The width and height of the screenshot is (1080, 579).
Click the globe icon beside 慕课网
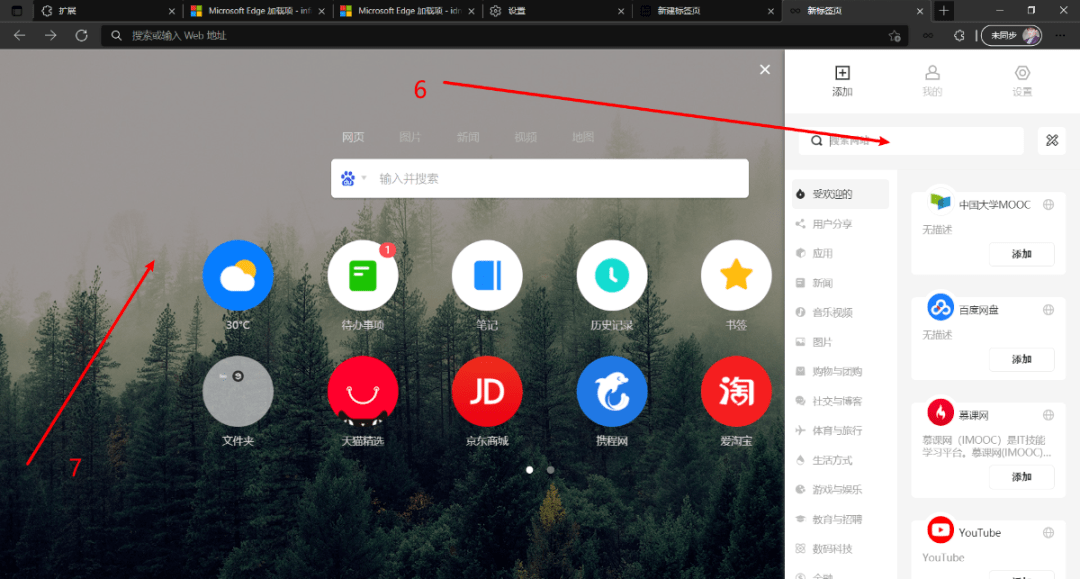(x=1048, y=415)
